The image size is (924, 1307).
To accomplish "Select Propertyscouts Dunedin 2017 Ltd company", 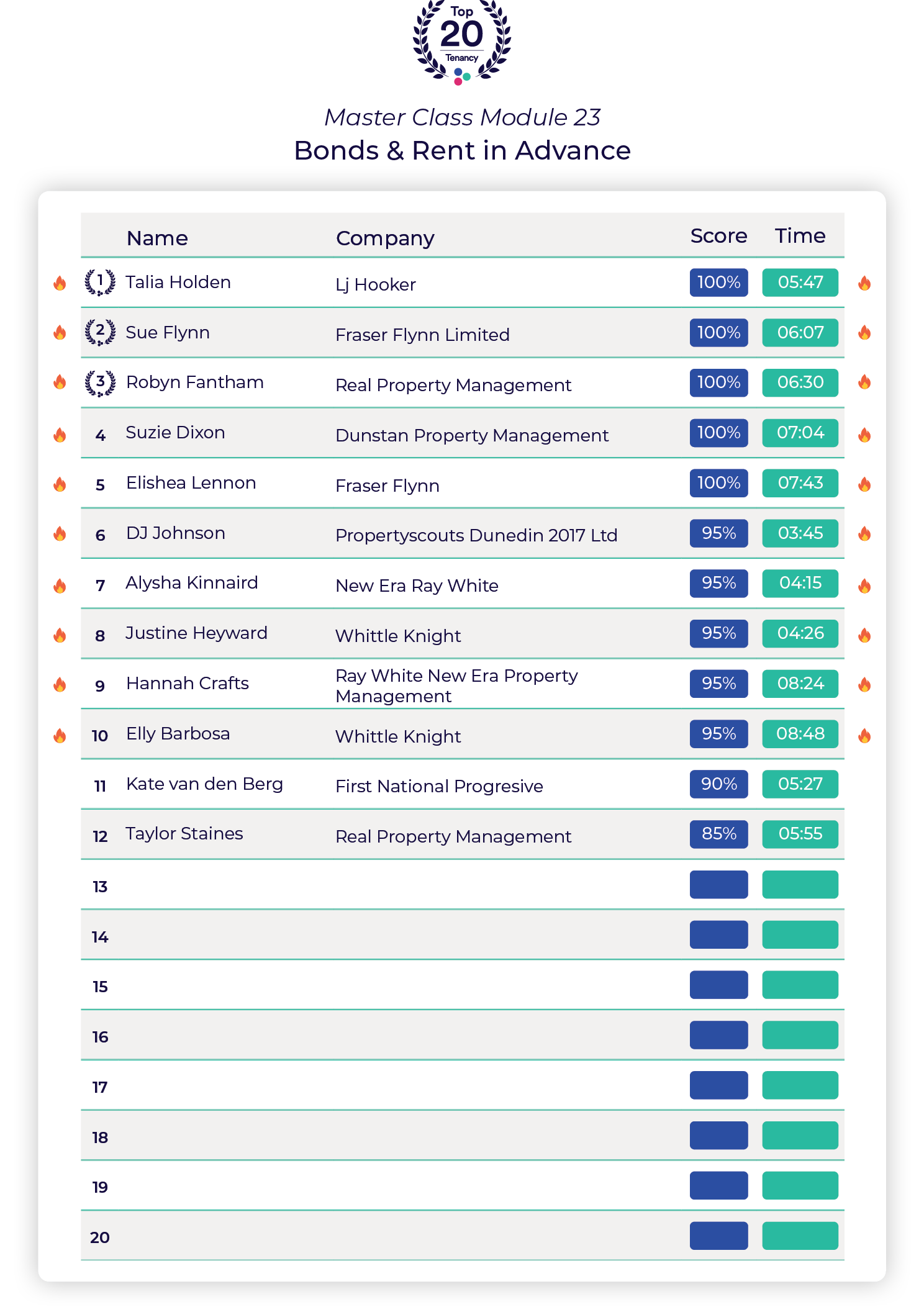I will [476, 535].
